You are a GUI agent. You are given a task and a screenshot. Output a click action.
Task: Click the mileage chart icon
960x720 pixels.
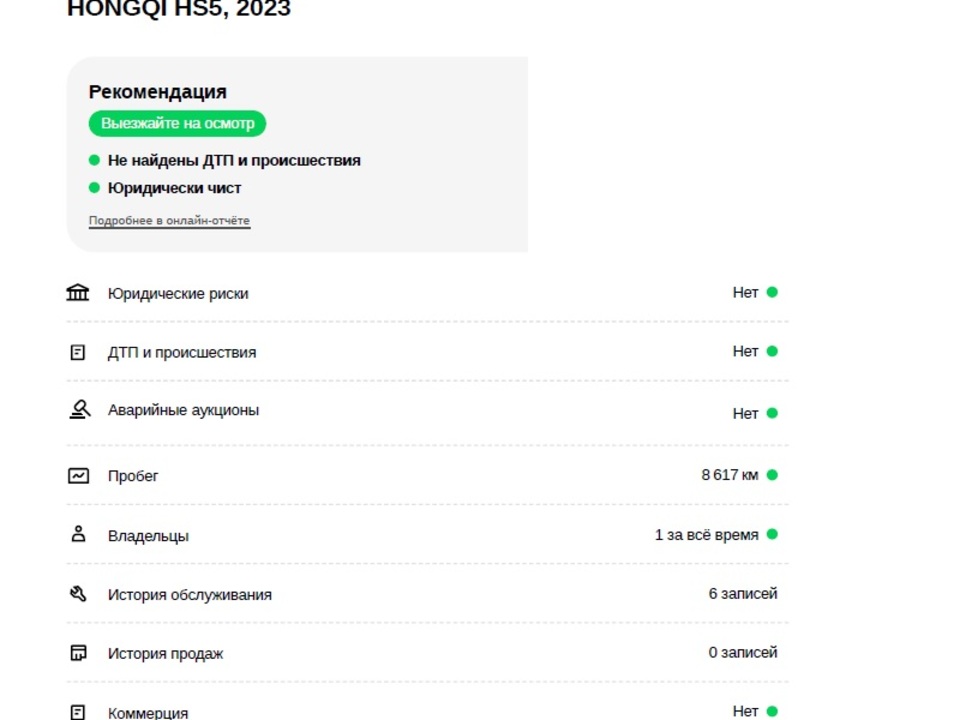click(x=78, y=476)
